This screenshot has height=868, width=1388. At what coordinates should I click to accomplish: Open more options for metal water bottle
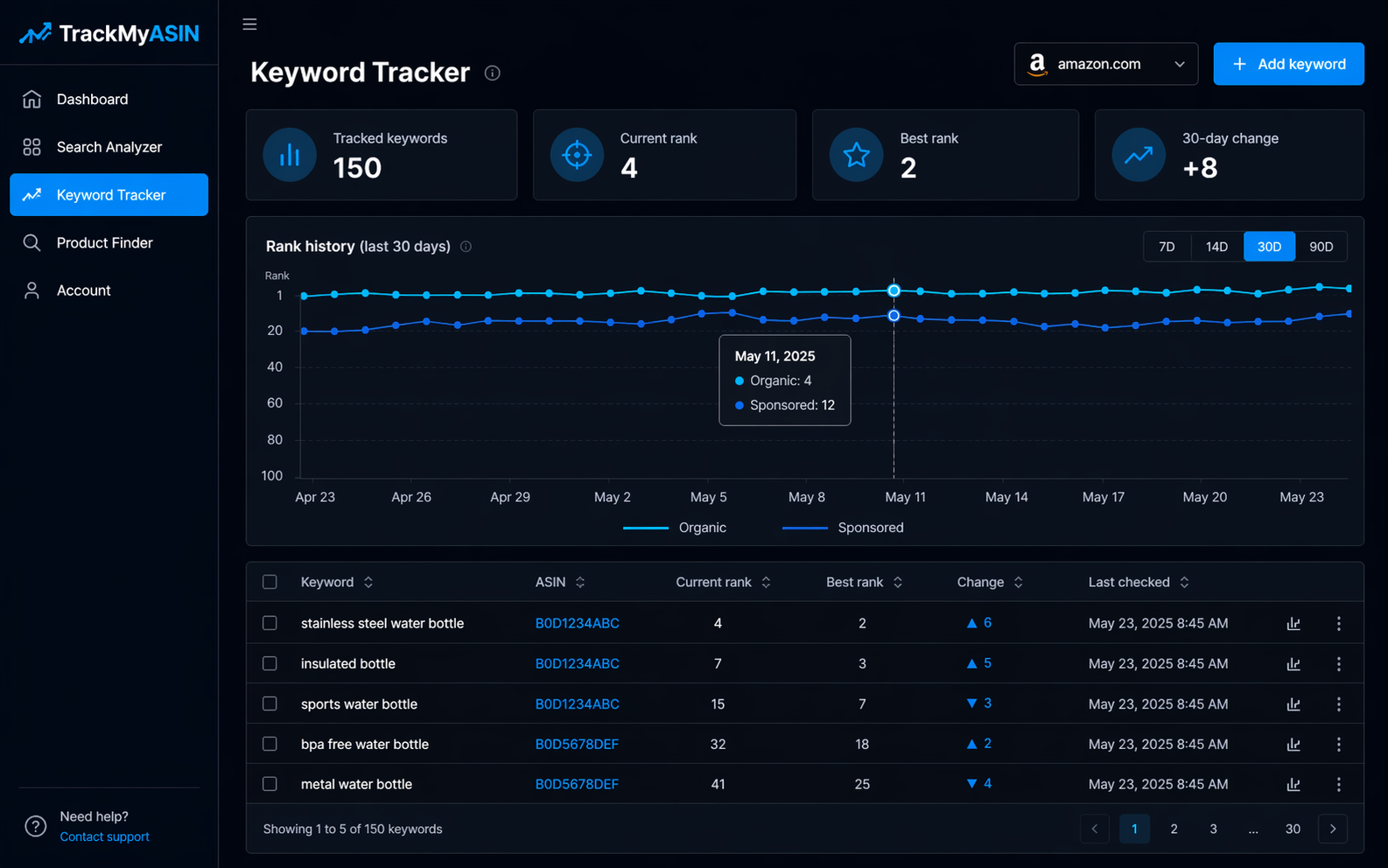point(1339,785)
